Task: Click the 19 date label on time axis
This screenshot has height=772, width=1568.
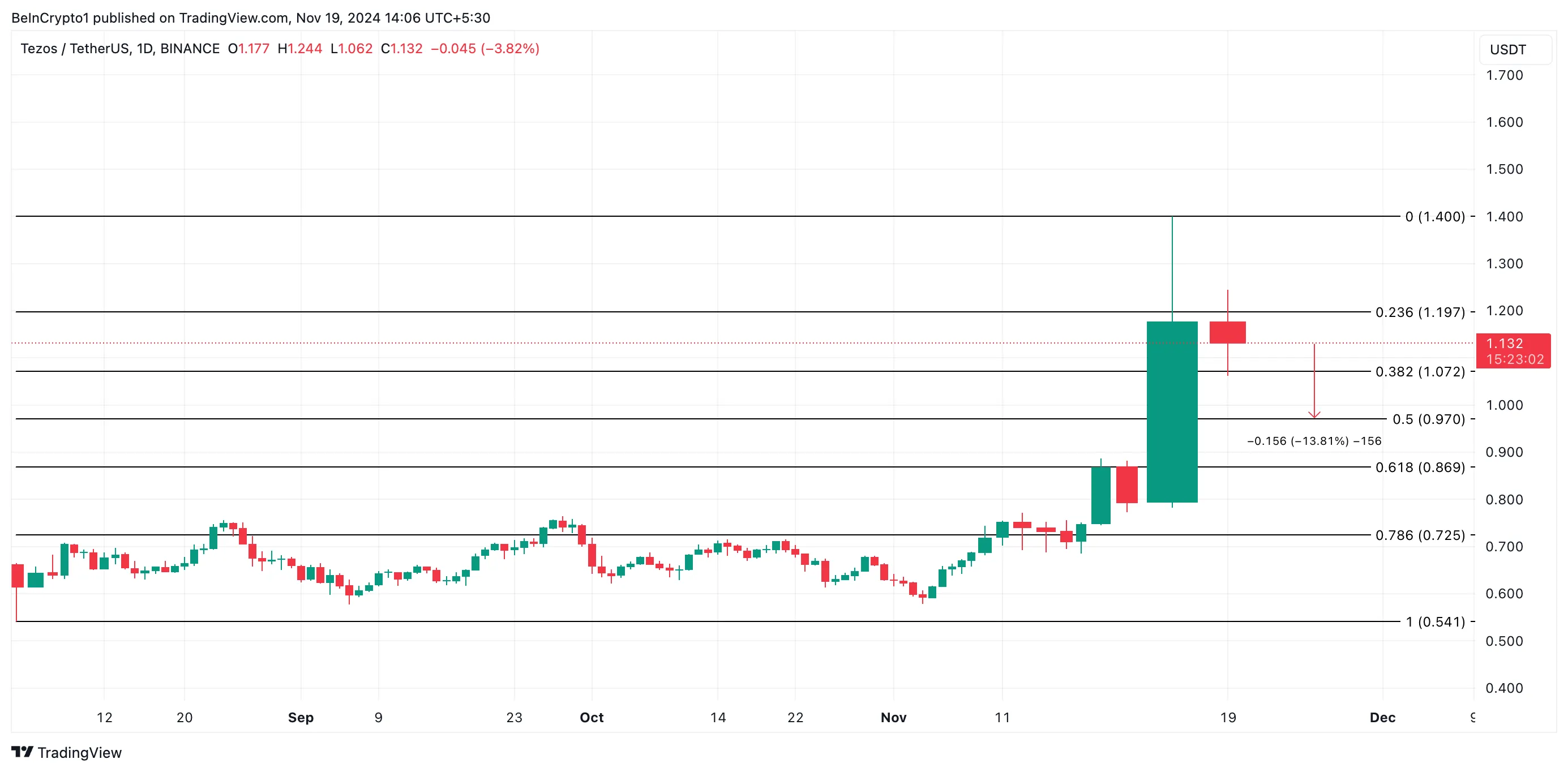Action: tap(1228, 717)
